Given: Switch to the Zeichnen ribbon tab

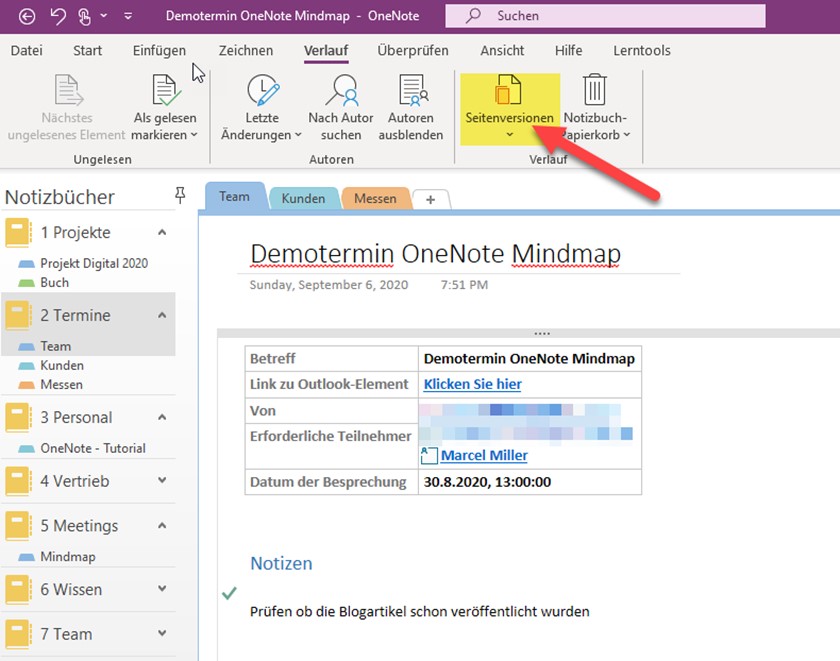Looking at the screenshot, I should pos(245,50).
